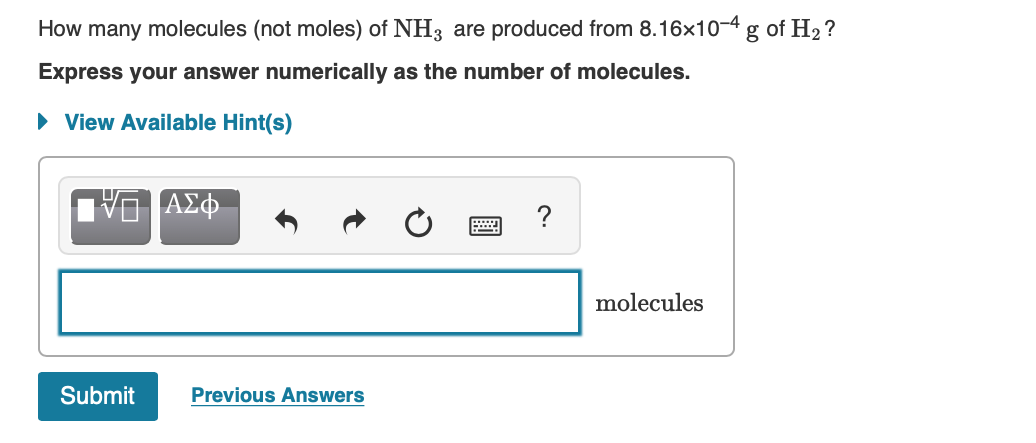Expand the hints disclosure triangle
1036x443 pixels.
point(44,122)
